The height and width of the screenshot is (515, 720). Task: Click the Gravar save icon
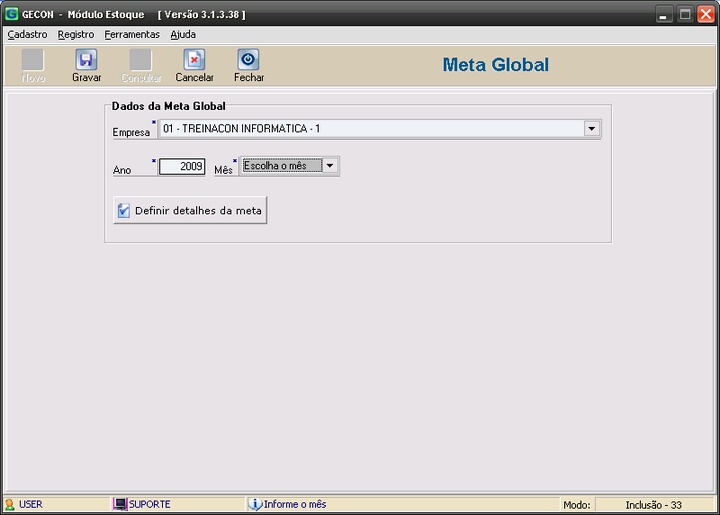point(86,60)
